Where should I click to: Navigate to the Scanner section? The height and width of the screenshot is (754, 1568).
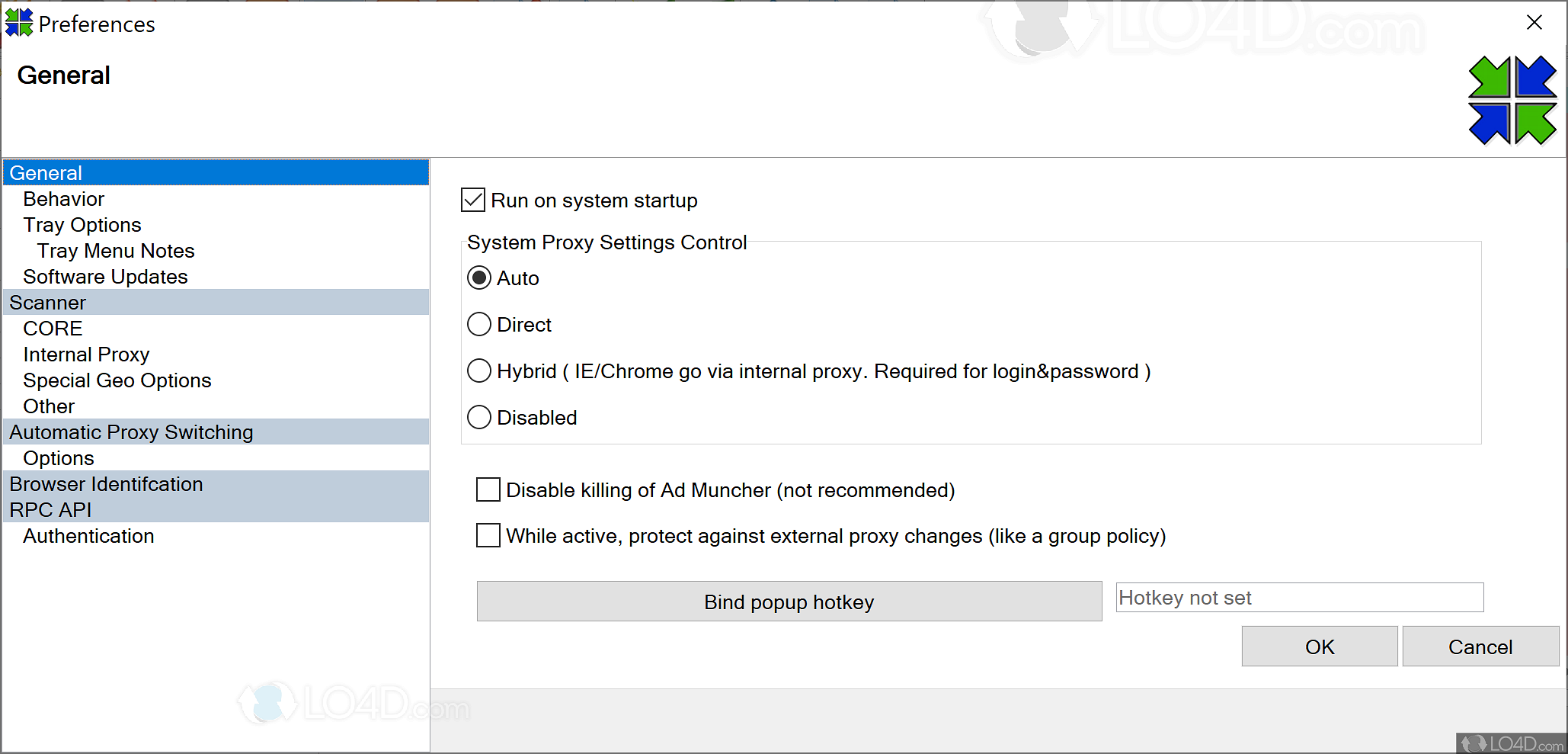coord(47,302)
